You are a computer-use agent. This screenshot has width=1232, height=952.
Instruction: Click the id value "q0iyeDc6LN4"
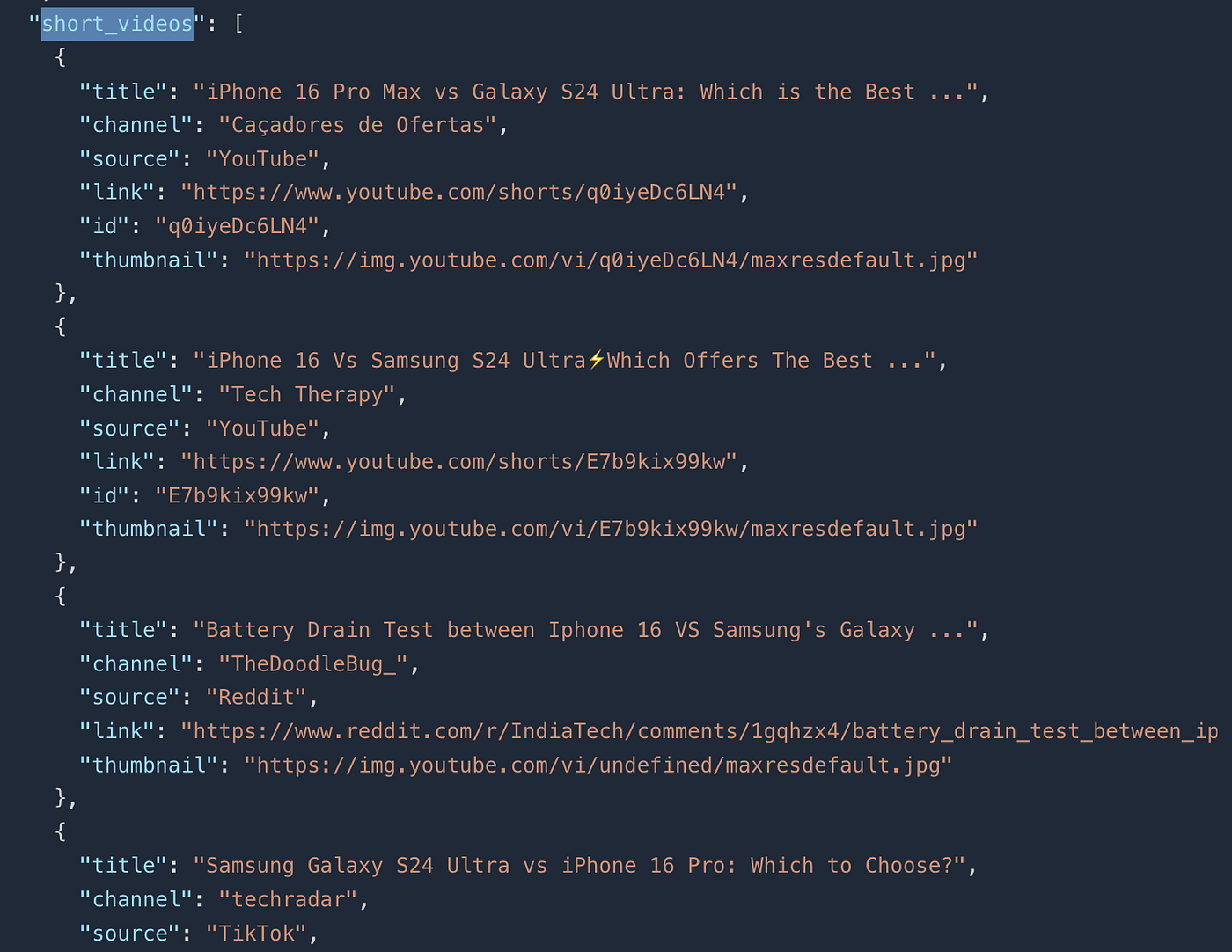[238, 226]
